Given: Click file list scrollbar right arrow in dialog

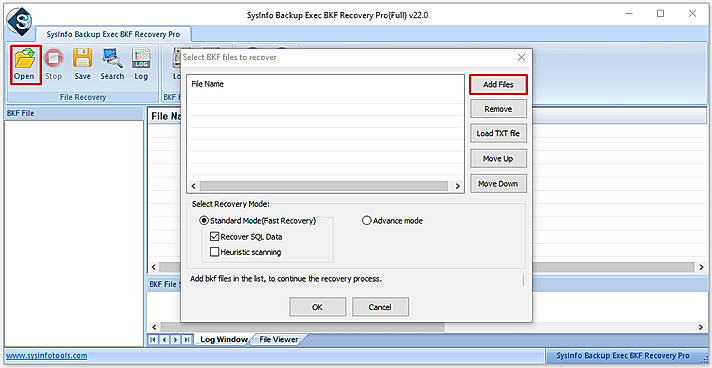Looking at the screenshot, I should pos(457,186).
